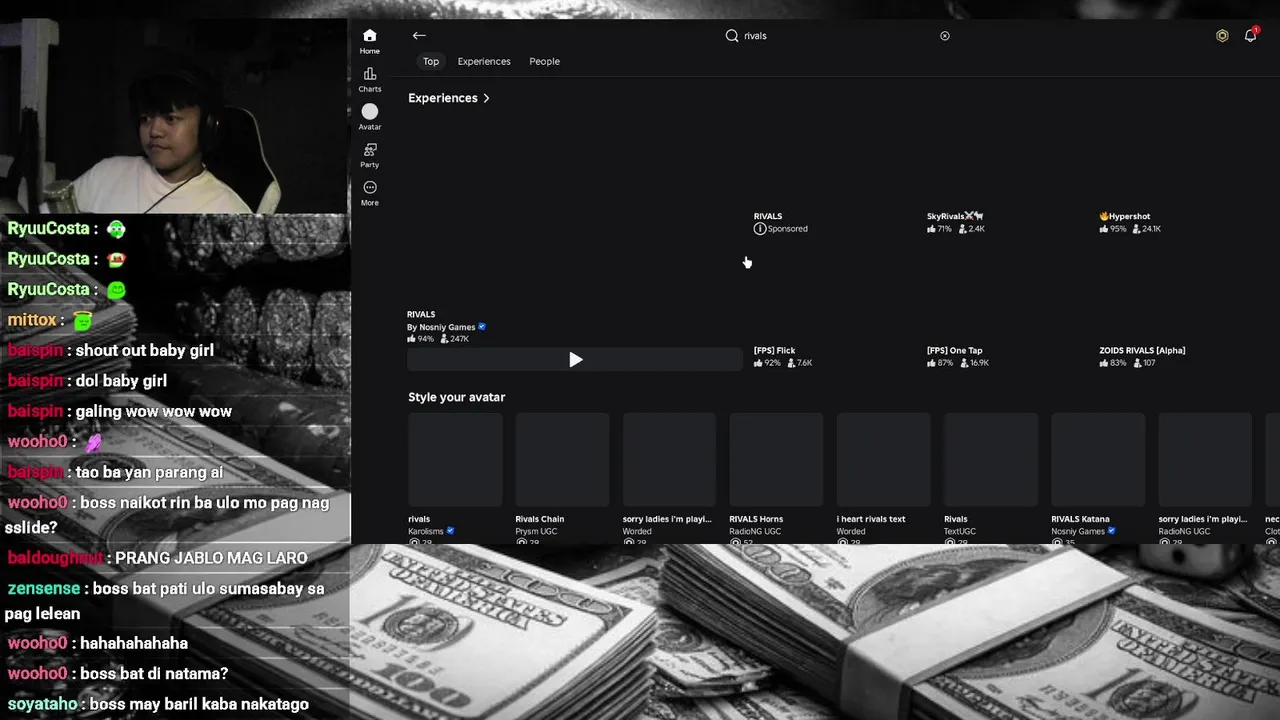Click verified badge next to Nosniy Games
The image size is (1280, 720).
(x=482, y=327)
